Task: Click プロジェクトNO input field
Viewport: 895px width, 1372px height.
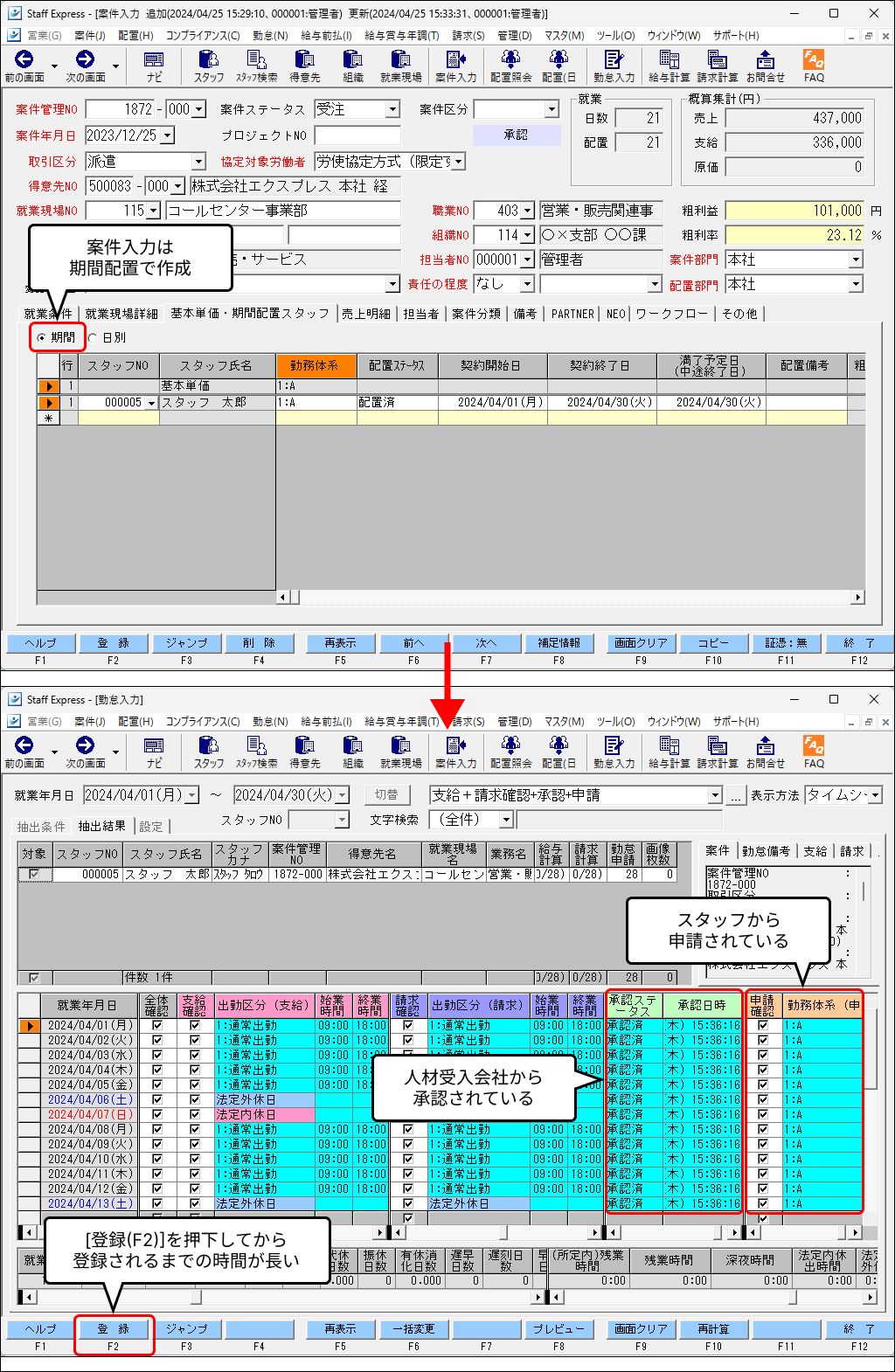Action: 357,135
